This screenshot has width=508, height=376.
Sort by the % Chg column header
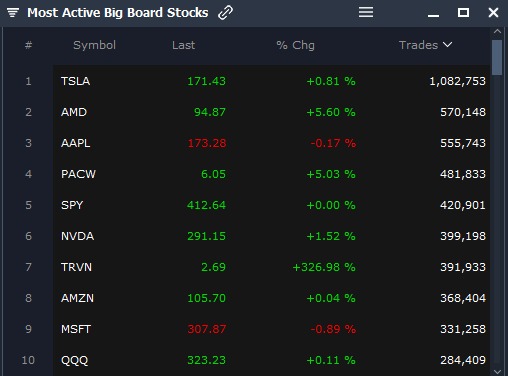[295, 45]
